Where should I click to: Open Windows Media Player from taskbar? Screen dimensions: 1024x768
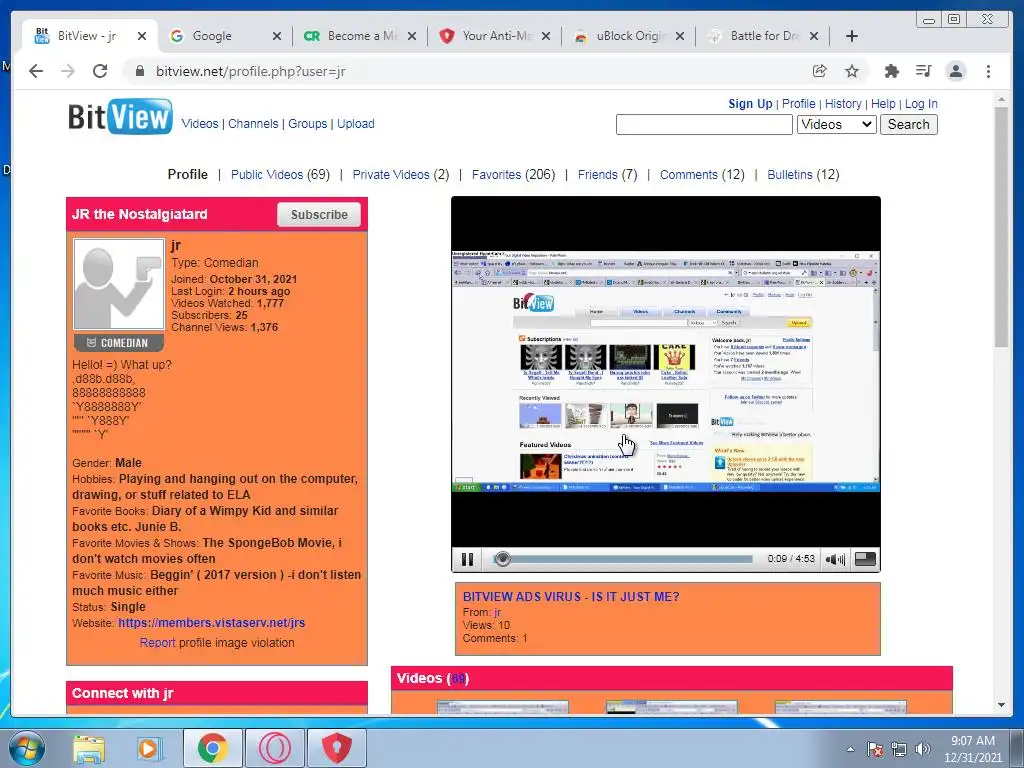click(149, 748)
